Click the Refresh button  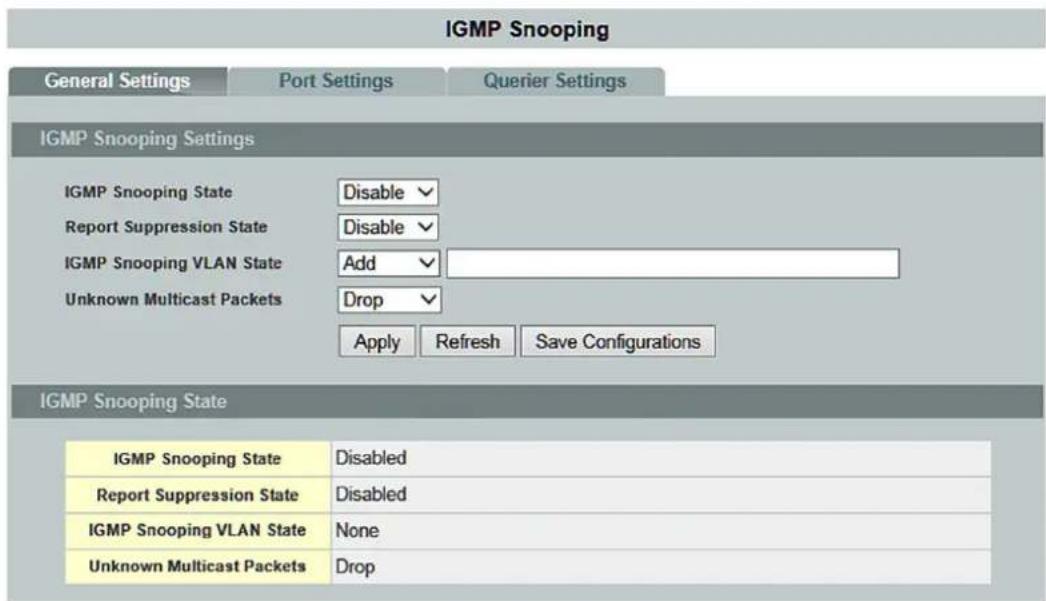[468, 342]
